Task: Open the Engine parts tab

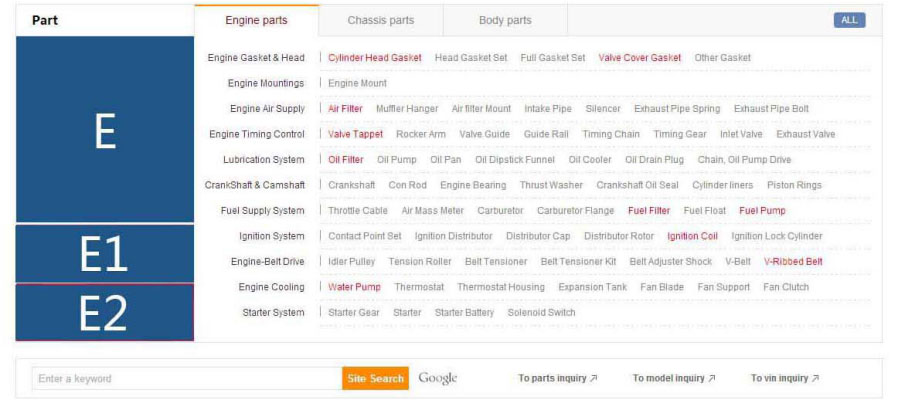Action: pos(256,20)
